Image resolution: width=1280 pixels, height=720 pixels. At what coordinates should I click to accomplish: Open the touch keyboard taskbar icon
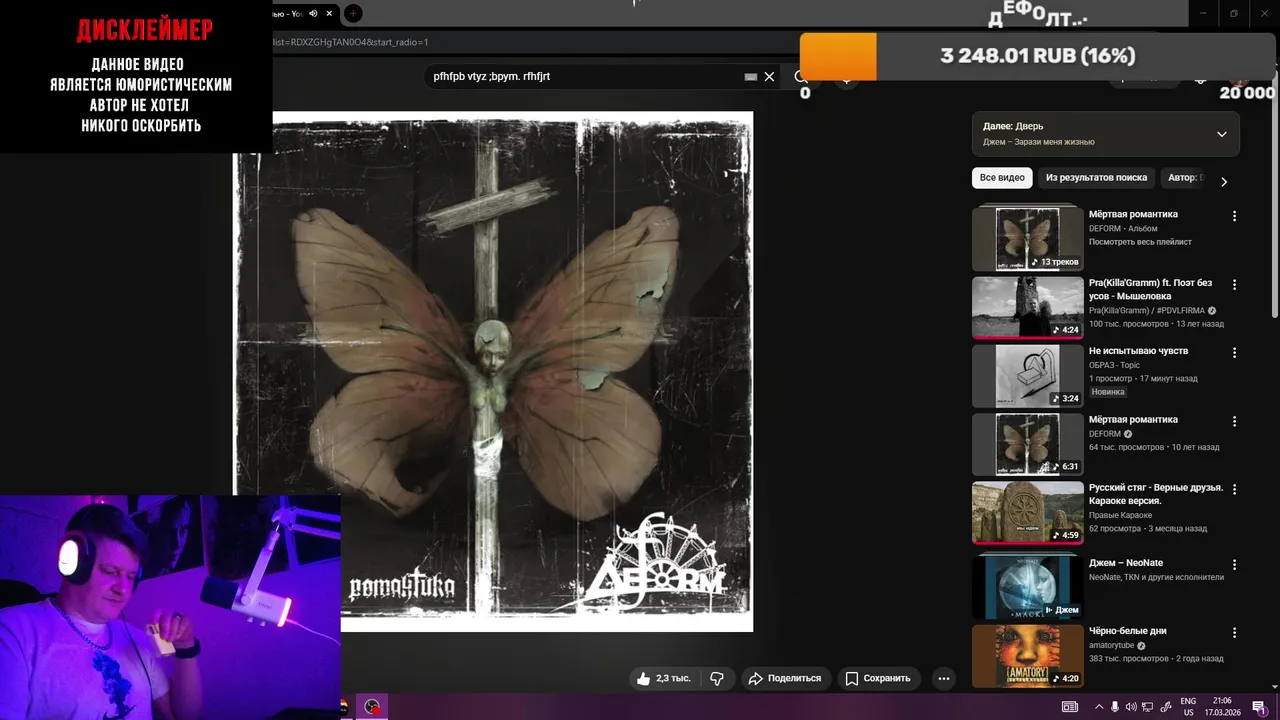(1070, 707)
